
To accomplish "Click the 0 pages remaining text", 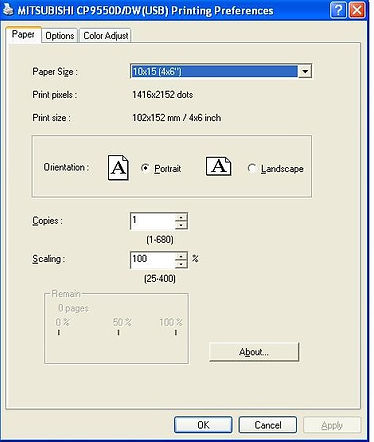I will click(73, 308).
